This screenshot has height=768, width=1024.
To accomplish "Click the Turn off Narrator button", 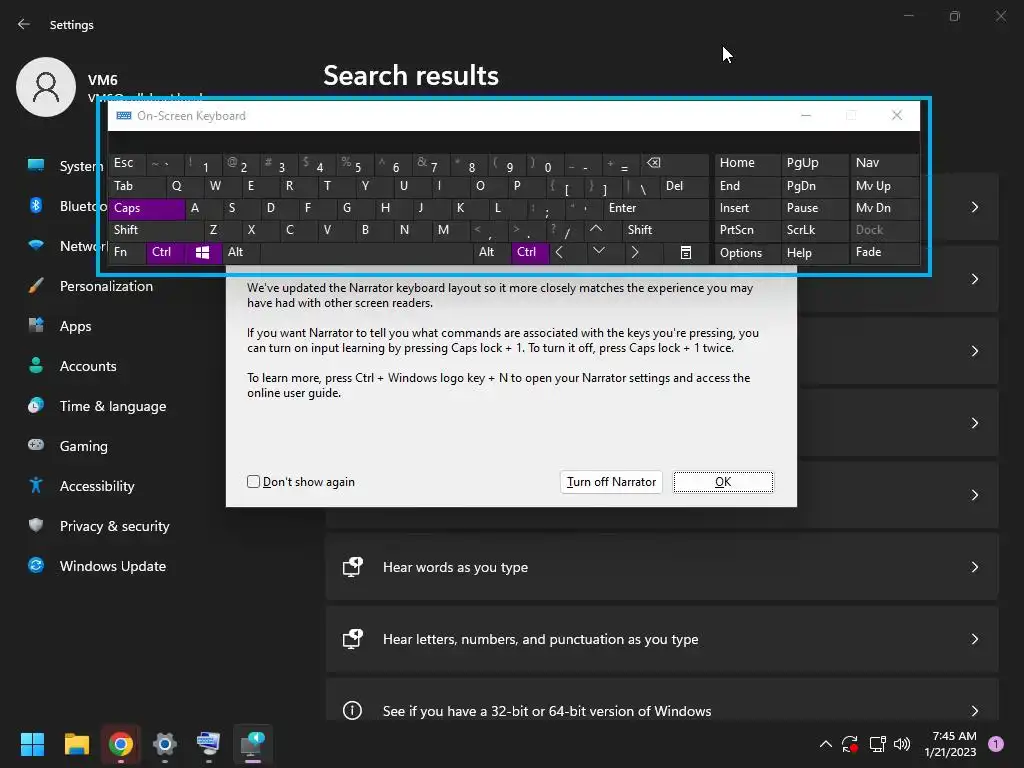I will pyautogui.click(x=611, y=482).
